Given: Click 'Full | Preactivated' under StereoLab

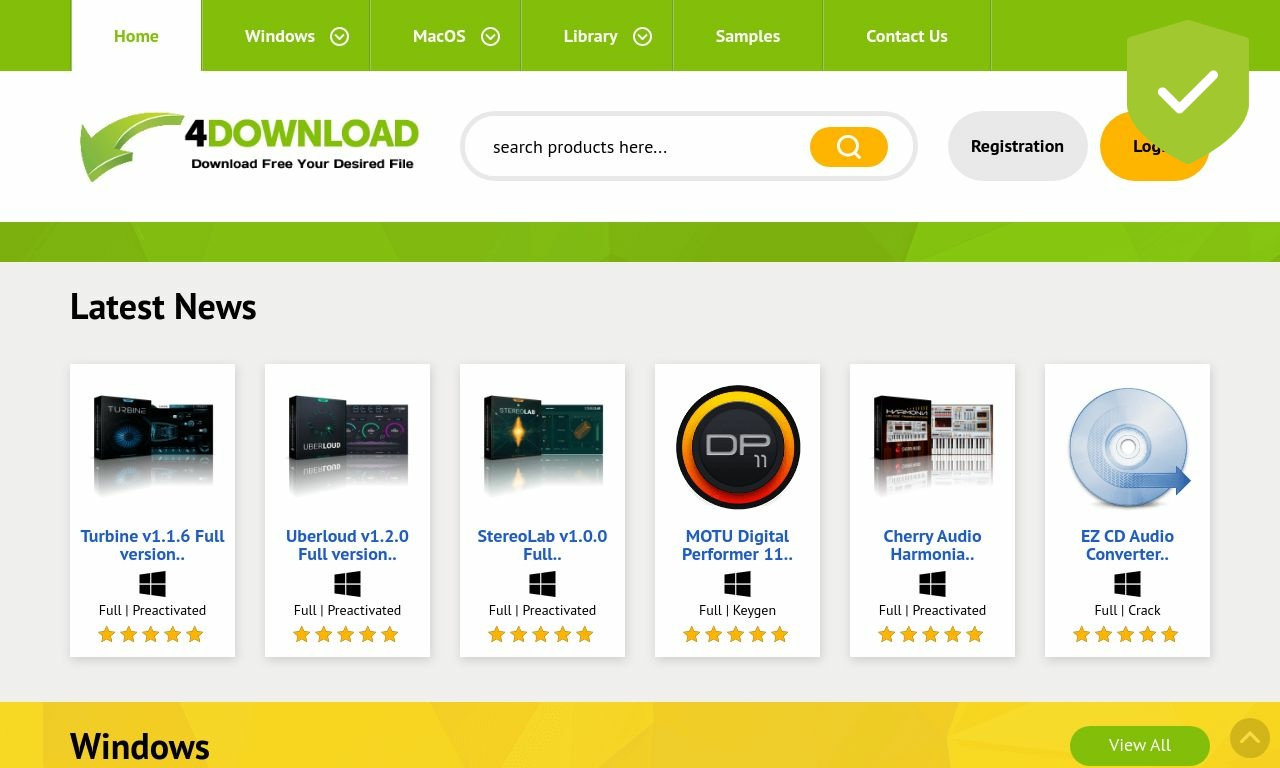Looking at the screenshot, I should click(542, 610).
